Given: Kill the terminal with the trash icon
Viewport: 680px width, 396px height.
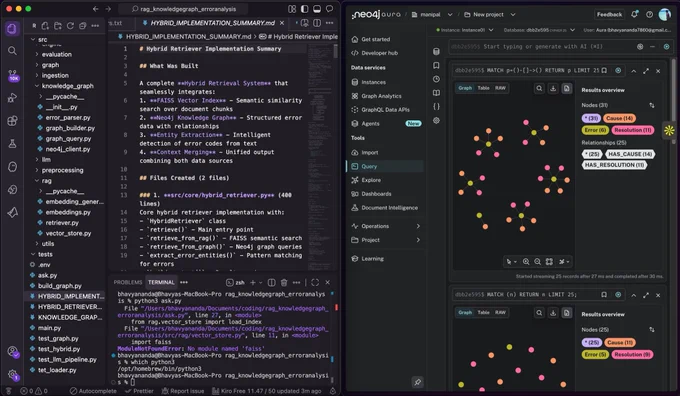Looking at the screenshot, I should 284,282.
